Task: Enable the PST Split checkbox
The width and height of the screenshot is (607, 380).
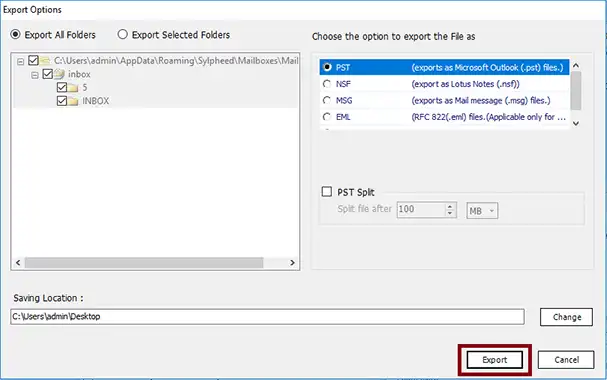Action: coord(327,192)
